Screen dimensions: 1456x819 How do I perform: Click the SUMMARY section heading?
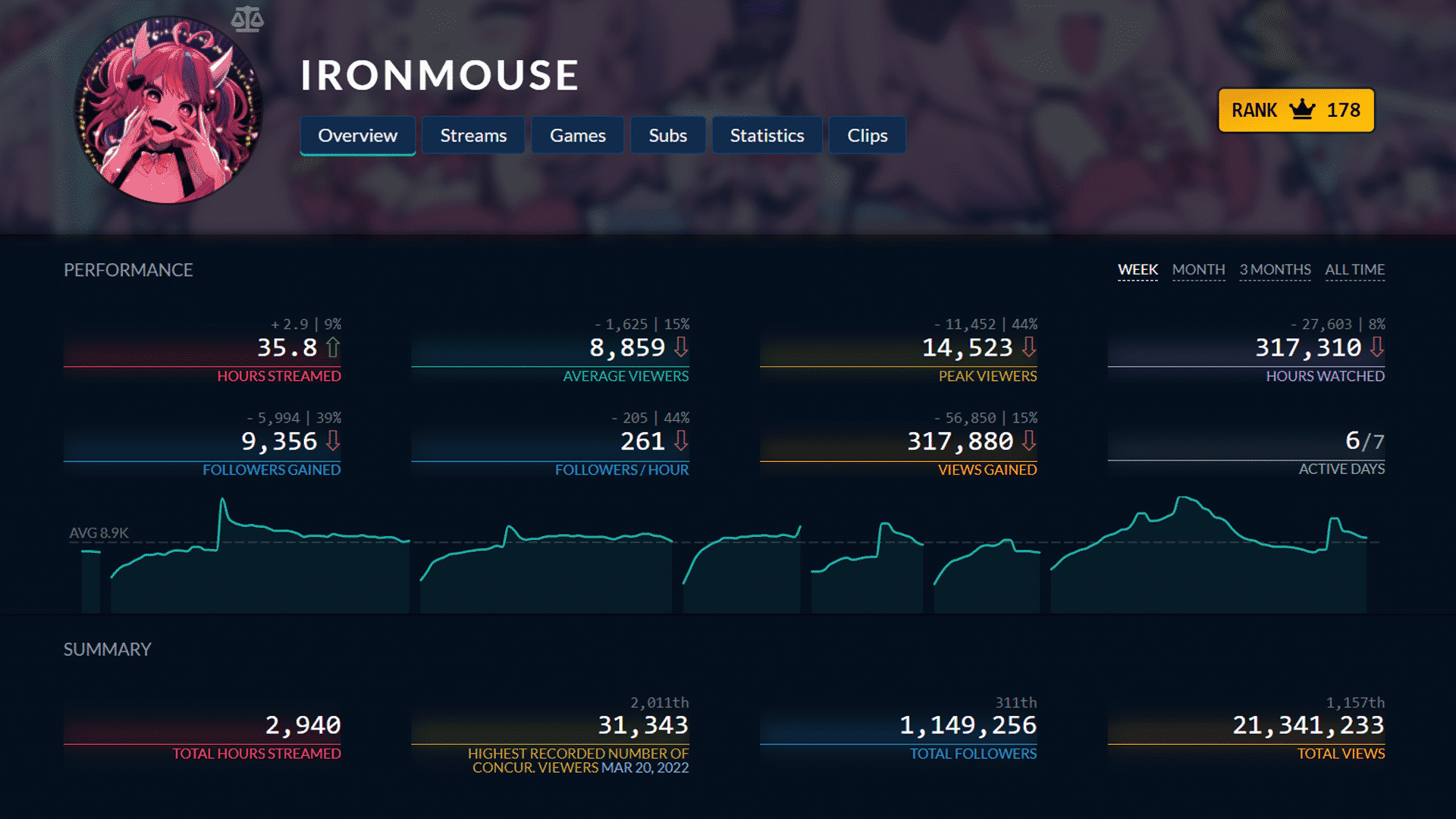coord(107,649)
